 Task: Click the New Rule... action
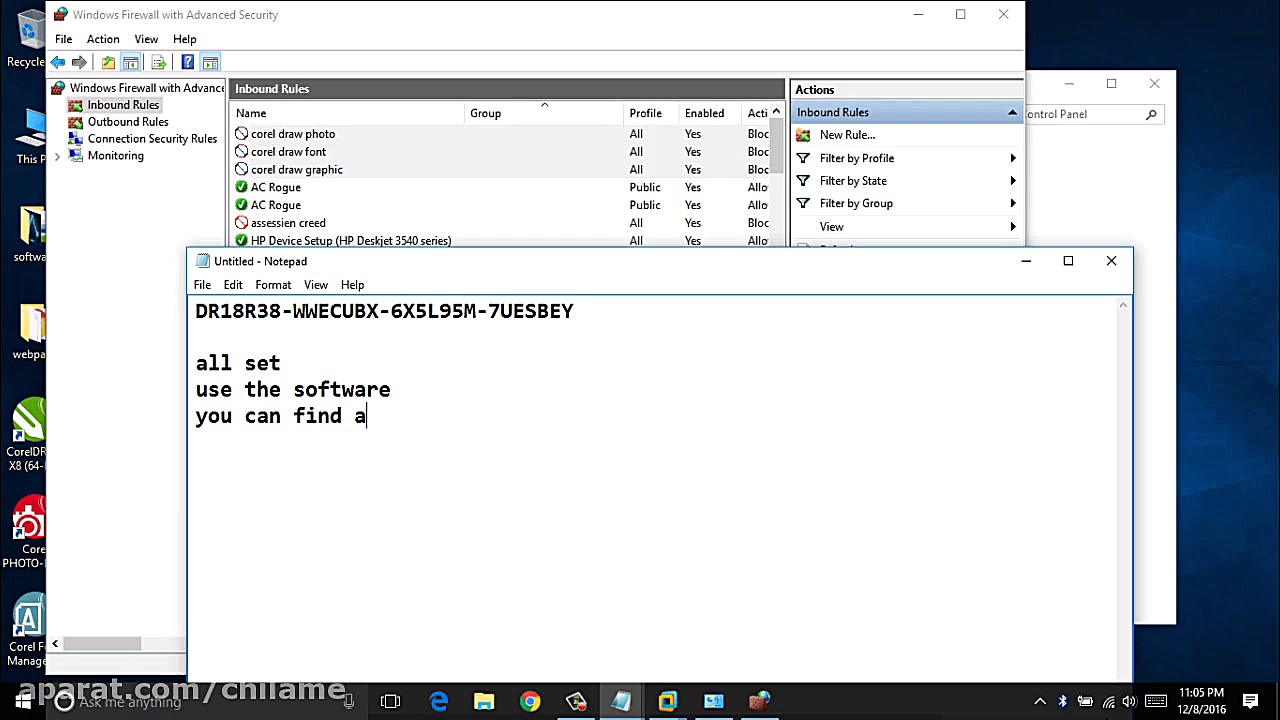point(847,135)
